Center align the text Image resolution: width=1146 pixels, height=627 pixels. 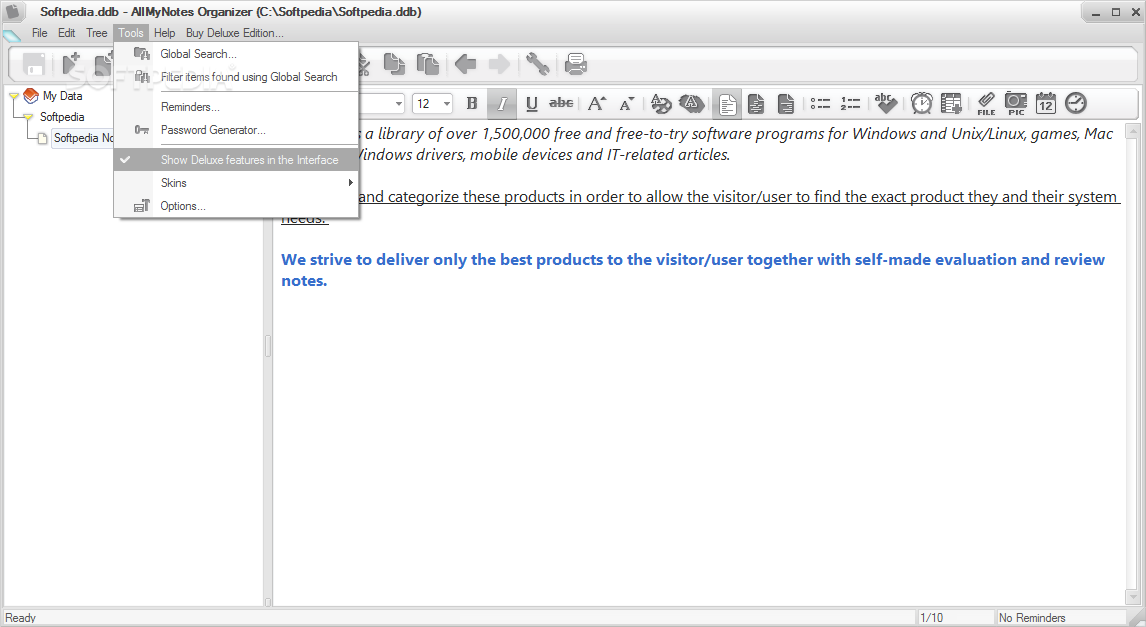click(x=756, y=104)
